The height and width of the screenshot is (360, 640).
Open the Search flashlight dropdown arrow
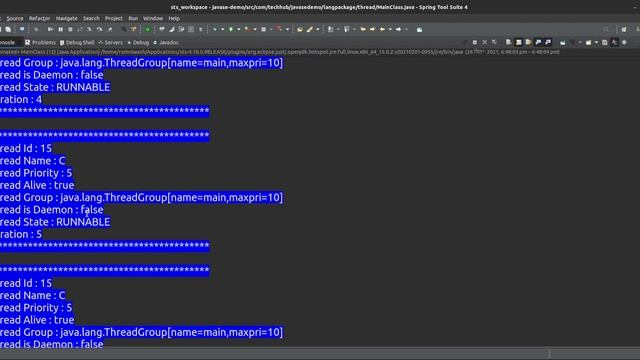tap(318, 29)
